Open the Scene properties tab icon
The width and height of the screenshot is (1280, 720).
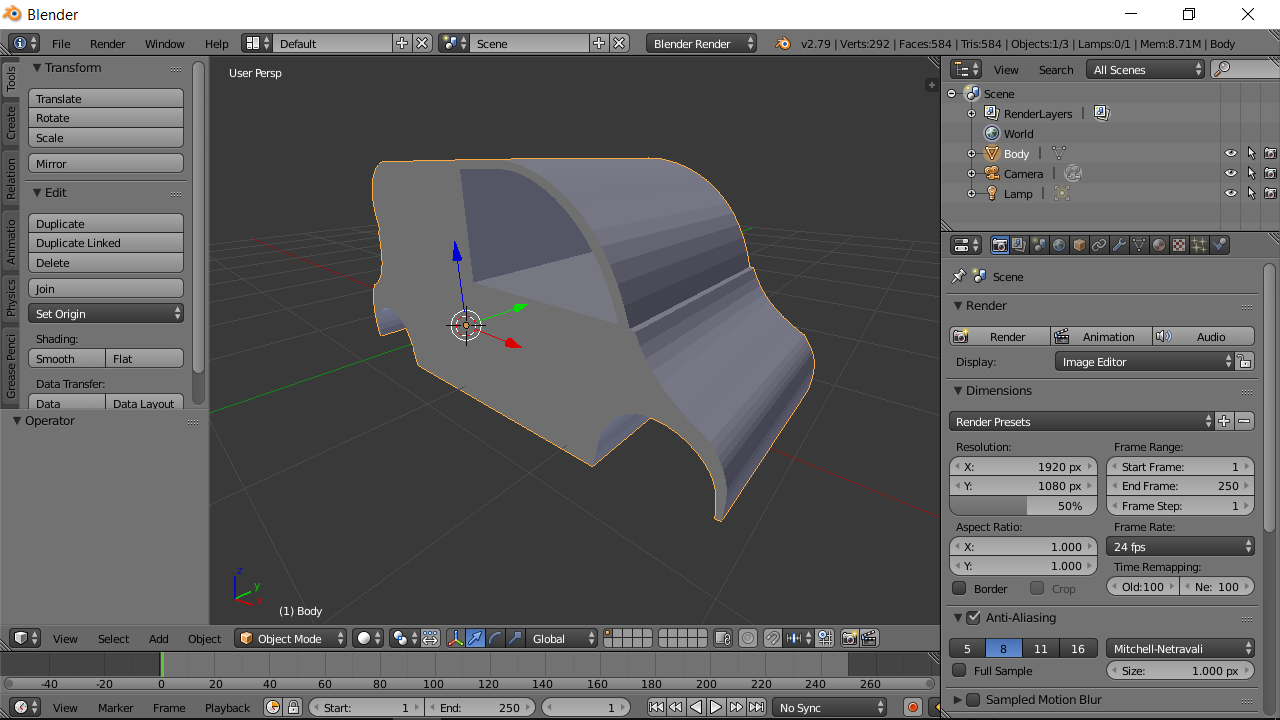(x=1039, y=245)
